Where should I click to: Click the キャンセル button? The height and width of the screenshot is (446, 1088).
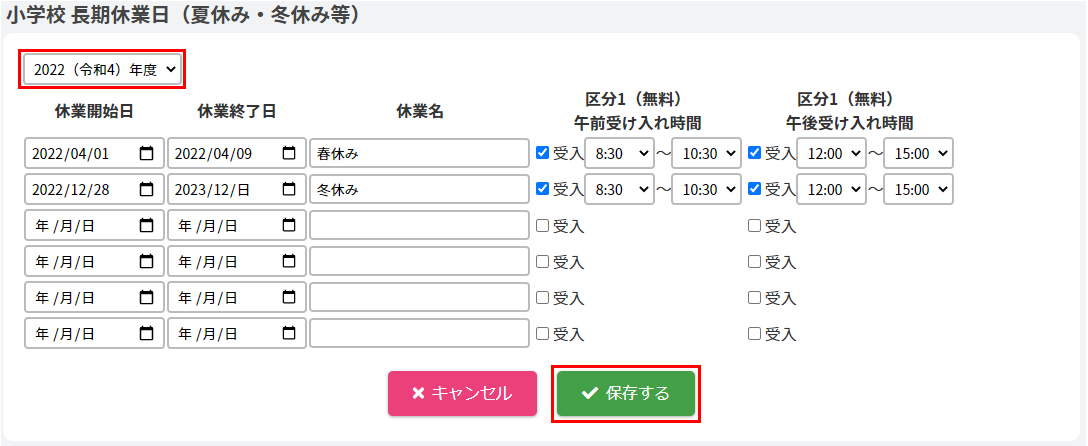tap(462, 393)
